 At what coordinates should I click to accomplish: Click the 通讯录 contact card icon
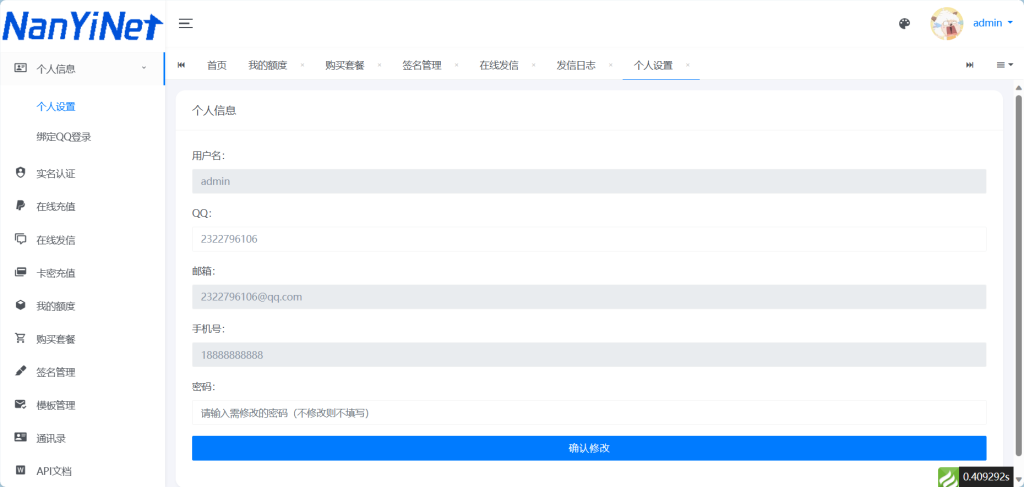pos(20,438)
